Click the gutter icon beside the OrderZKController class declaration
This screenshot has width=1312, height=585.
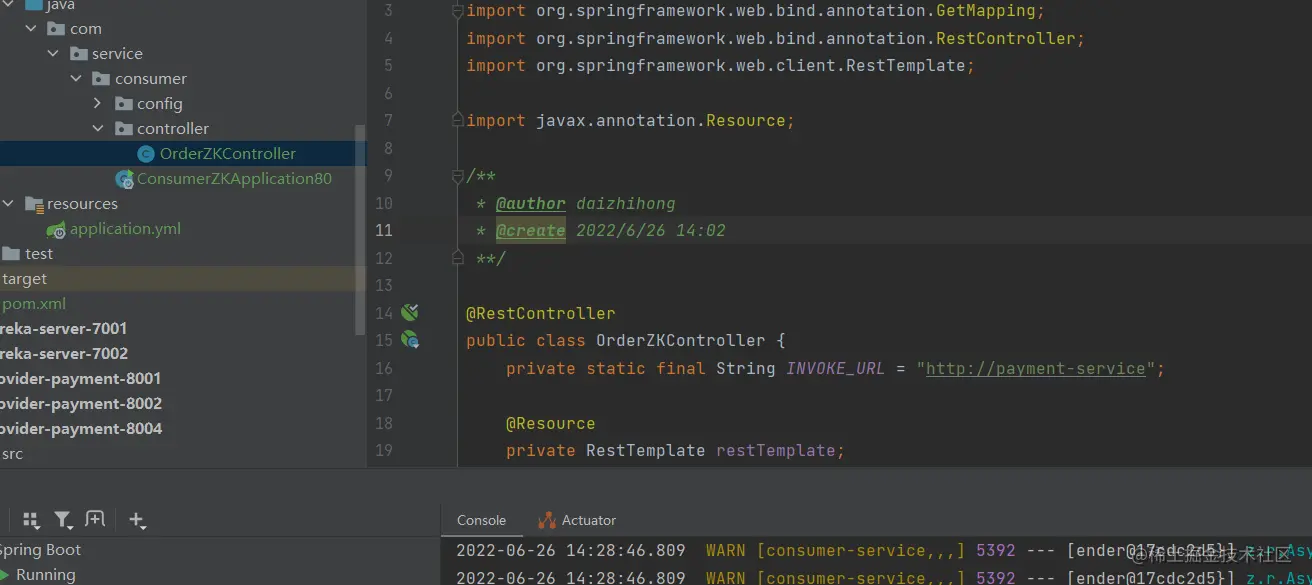(410, 340)
